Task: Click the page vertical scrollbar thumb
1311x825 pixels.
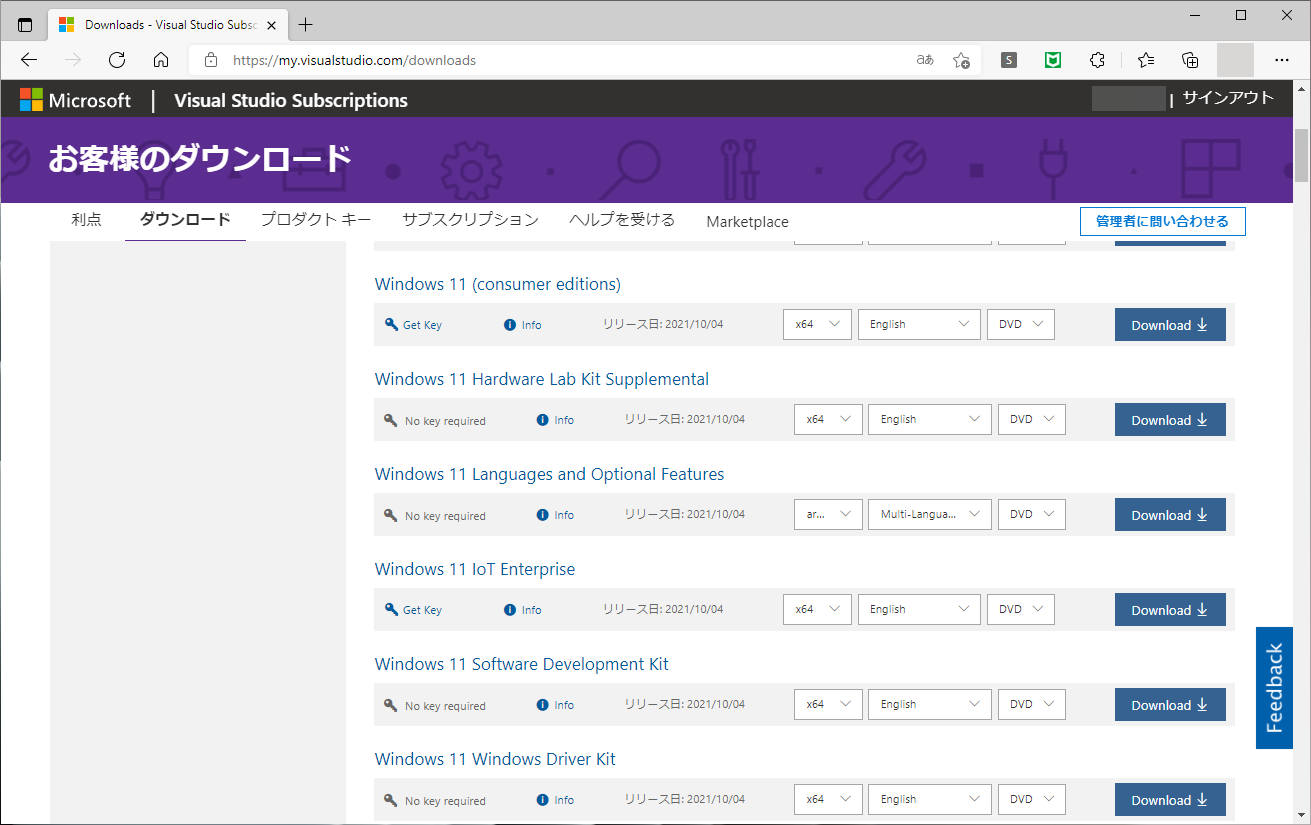Action: (1302, 156)
